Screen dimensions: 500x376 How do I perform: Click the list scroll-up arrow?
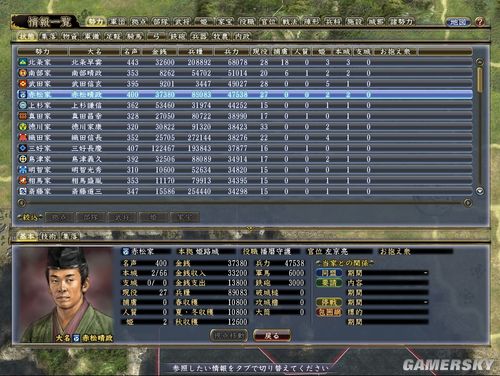(x=480, y=62)
